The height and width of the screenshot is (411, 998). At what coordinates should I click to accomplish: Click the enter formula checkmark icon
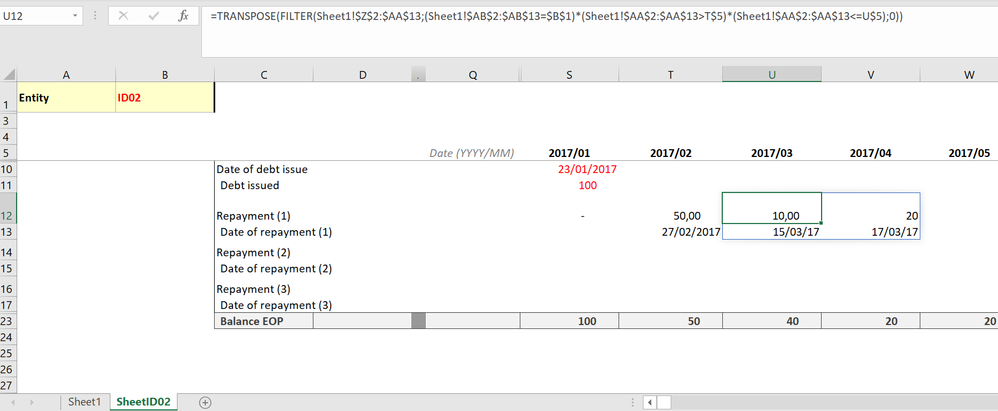pos(153,16)
